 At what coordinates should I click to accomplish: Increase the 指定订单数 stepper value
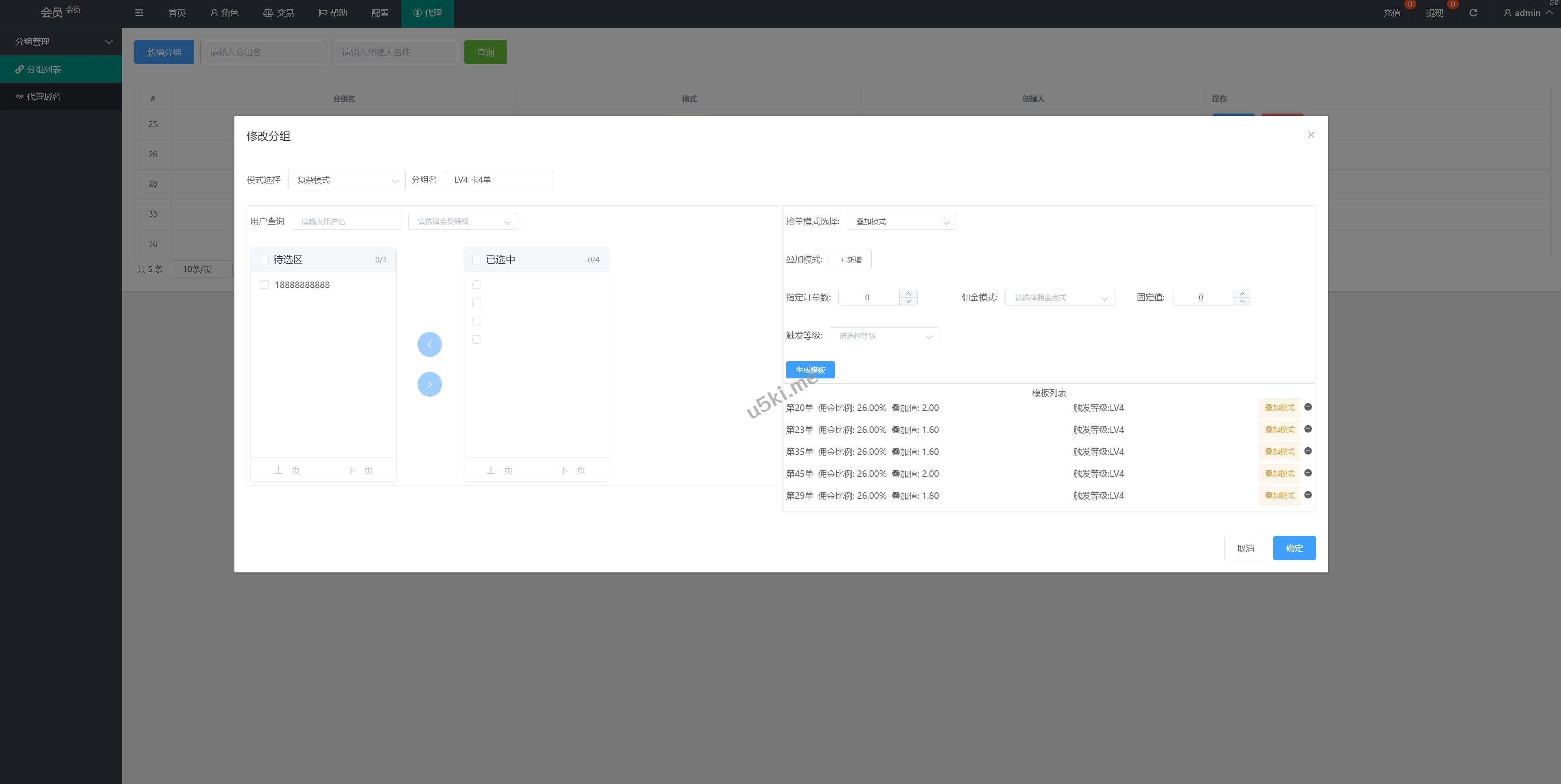908,293
